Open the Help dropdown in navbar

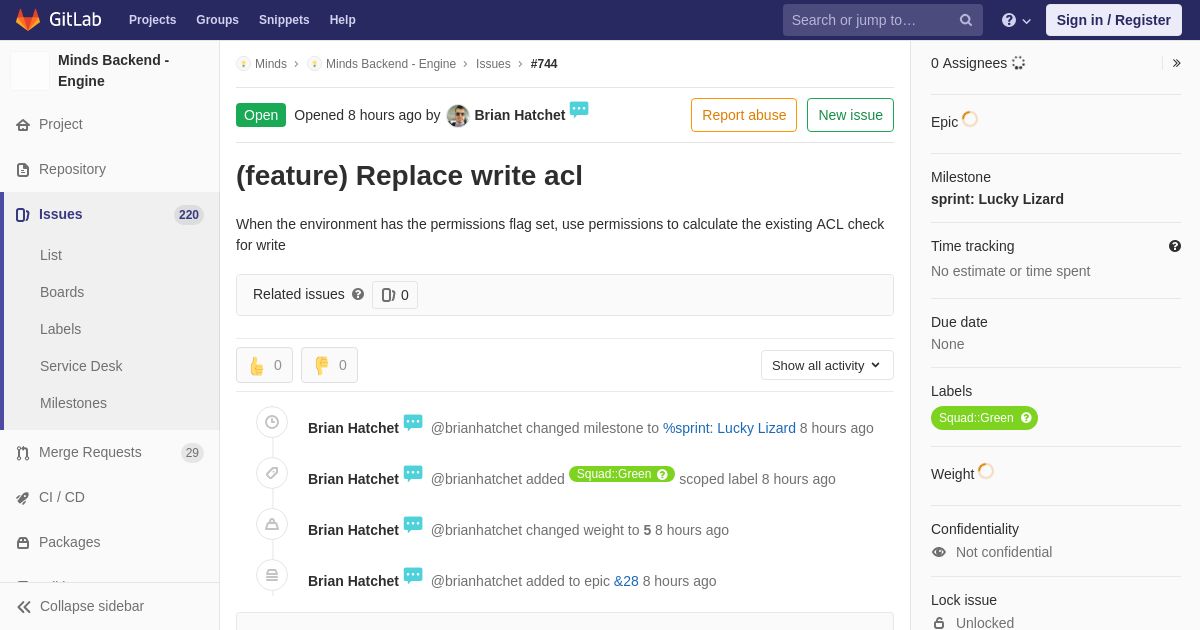click(x=1016, y=20)
